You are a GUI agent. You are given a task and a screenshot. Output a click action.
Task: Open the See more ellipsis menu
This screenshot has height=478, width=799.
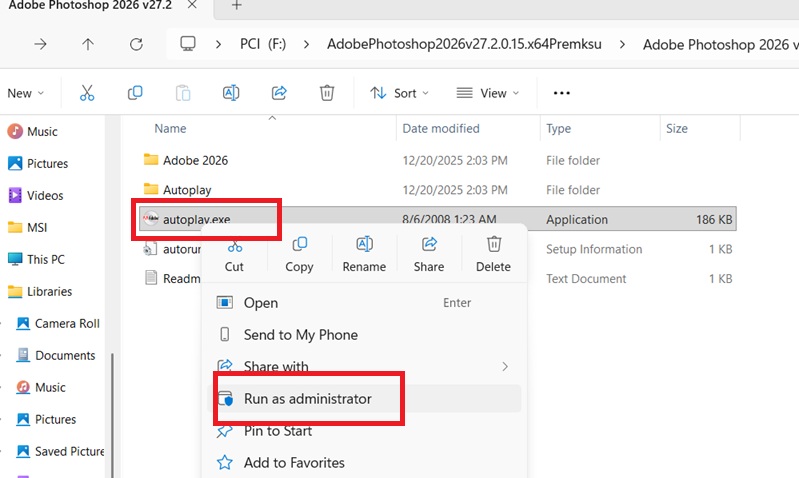562,93
